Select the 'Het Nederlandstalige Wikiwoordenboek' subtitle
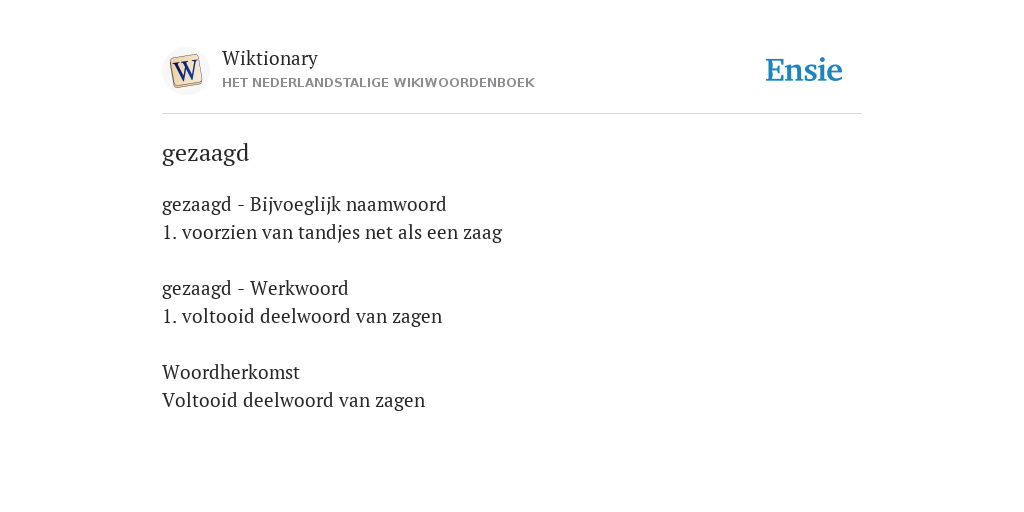The height and width of the screenshot is (512, 1024). [x=378, y=83]
